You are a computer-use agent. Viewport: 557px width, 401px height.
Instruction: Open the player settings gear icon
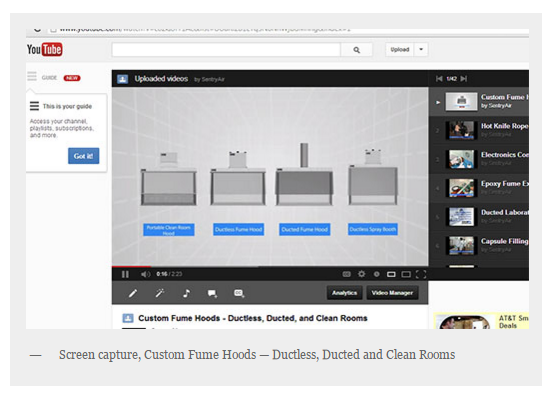point(361,274)
